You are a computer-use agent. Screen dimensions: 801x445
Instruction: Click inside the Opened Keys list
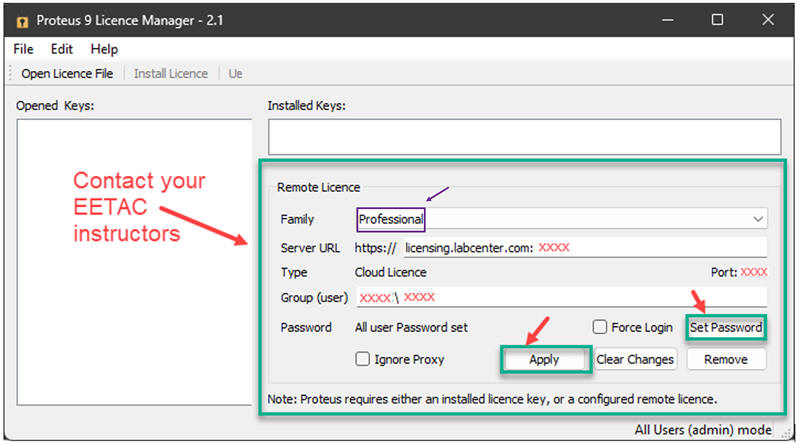click(x=134, y=262)
